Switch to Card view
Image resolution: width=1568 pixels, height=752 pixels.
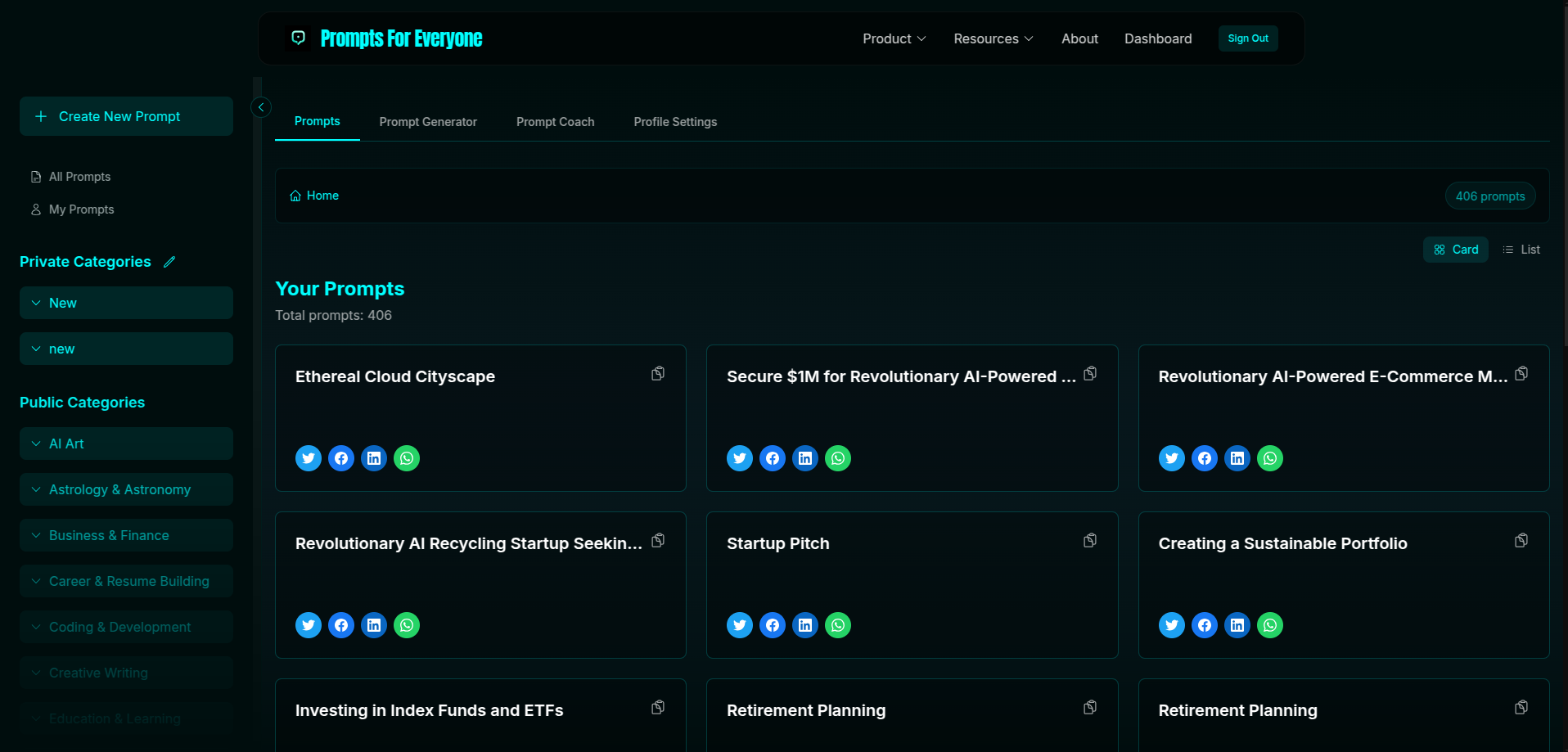click(1456, 250)
